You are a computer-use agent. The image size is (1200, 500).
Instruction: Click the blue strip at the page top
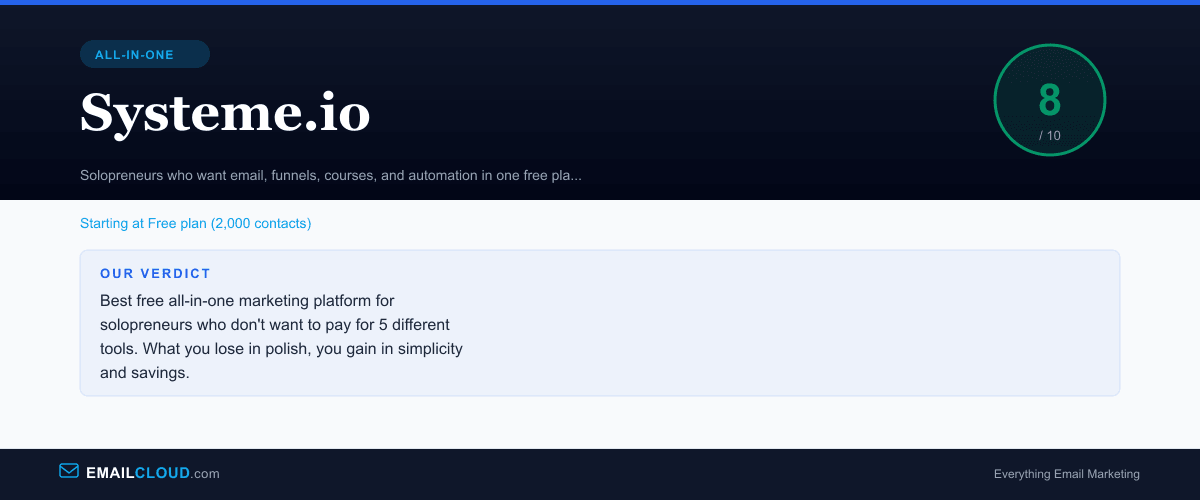pos(600,2)
